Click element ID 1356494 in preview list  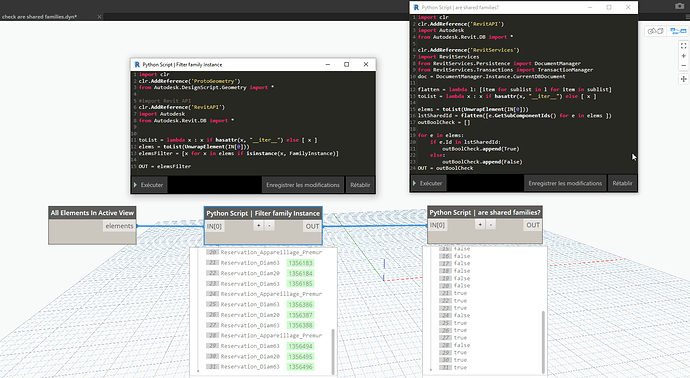click(301, 346)
